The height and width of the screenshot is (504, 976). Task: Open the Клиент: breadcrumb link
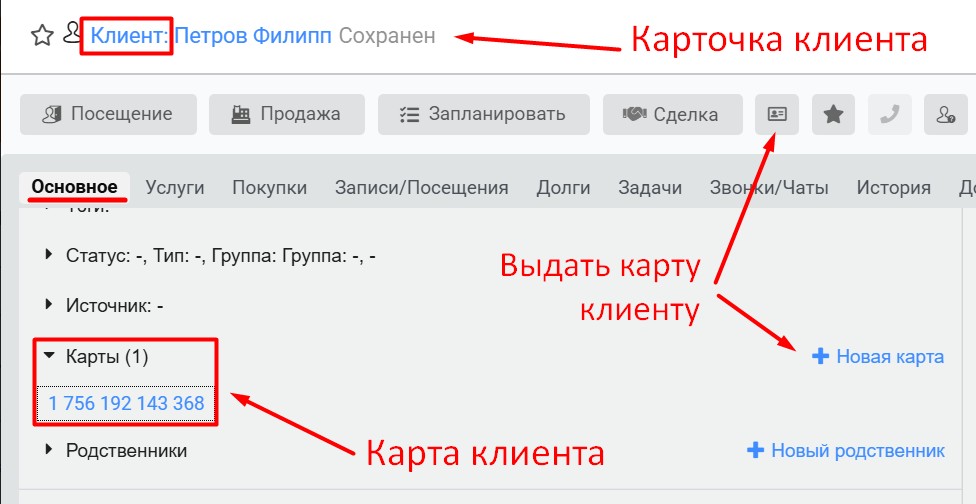coord(129,35)
